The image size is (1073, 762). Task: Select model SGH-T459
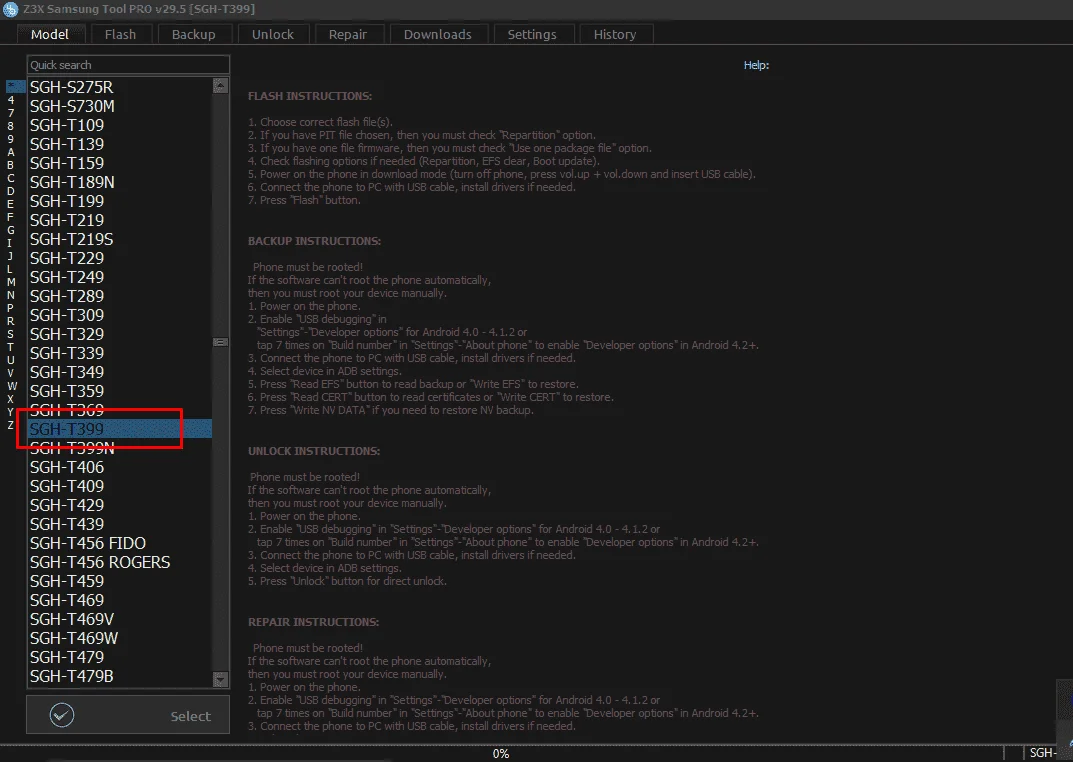point(120,581)
